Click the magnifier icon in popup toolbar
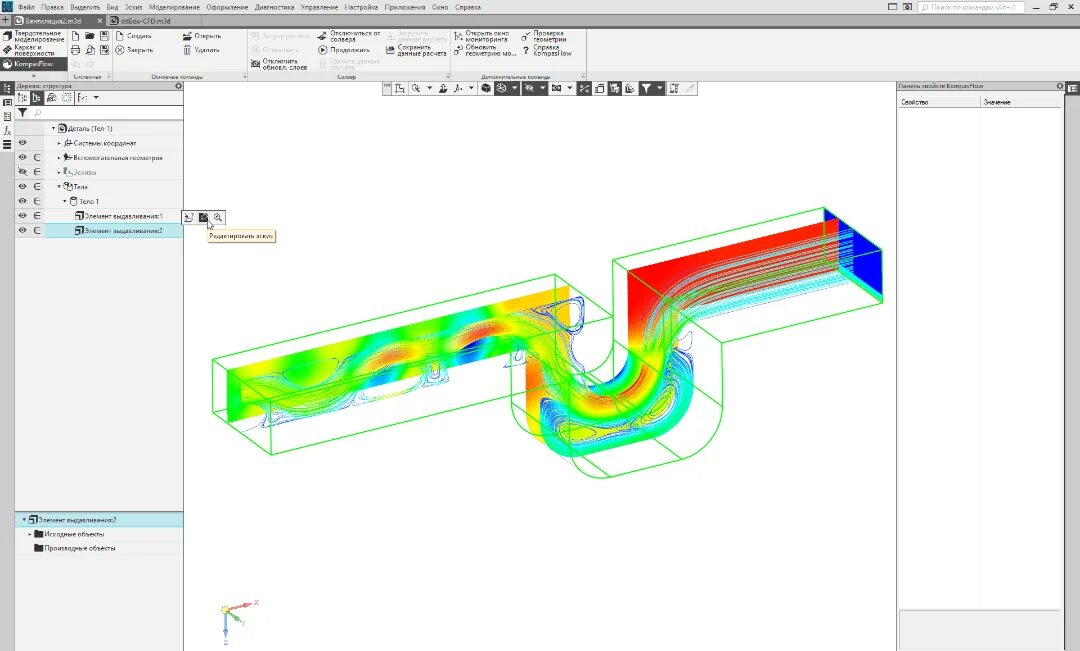The width and height of the screenshot is (1080, 651). pos(218,217)
